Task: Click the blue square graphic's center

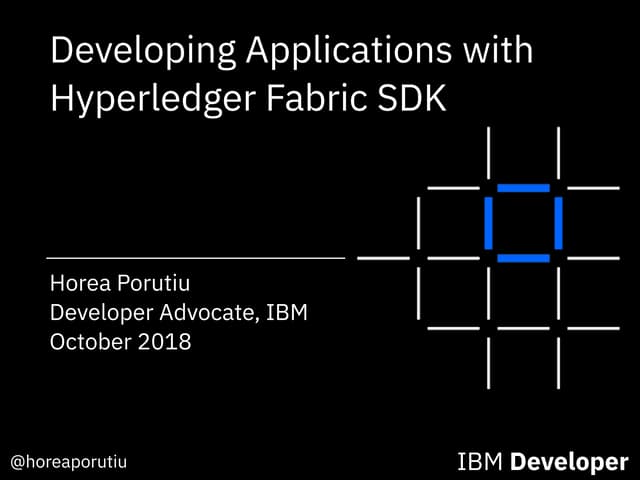Action: [x=523, y=222]
